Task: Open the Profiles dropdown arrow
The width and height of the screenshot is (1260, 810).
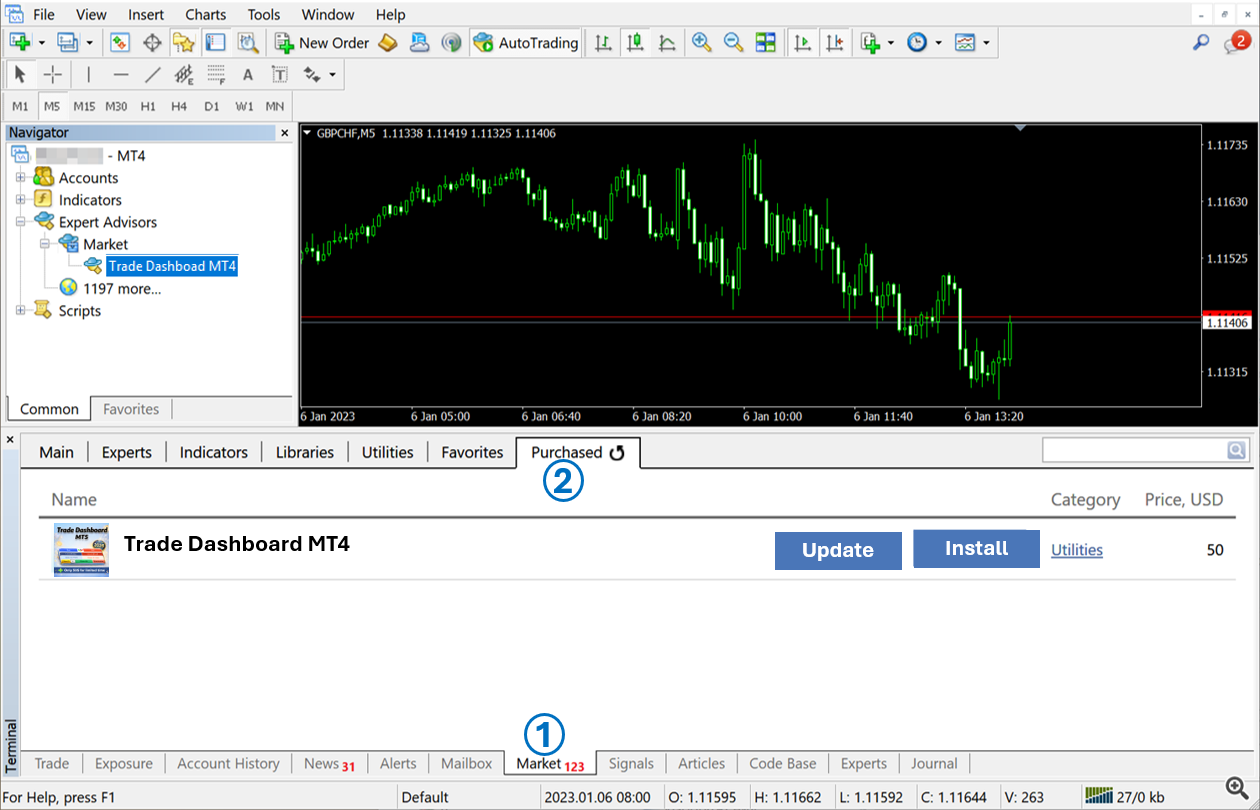Action: click(x=90, y=42)
